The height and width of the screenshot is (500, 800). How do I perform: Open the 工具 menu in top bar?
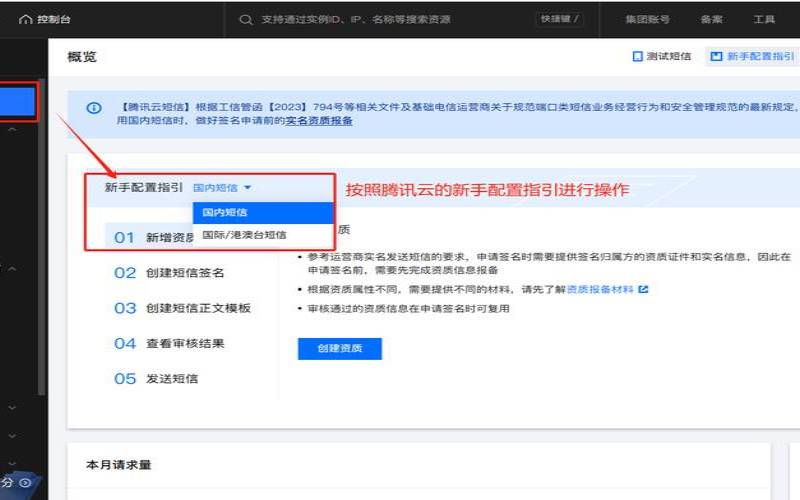764,19
